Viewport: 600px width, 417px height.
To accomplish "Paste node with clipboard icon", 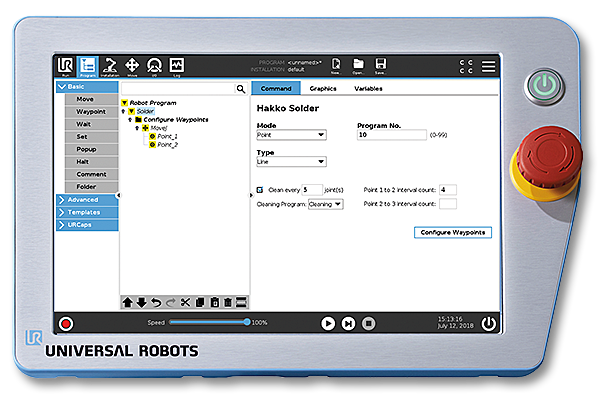I will pyautogui.click(x=215, y=303).
